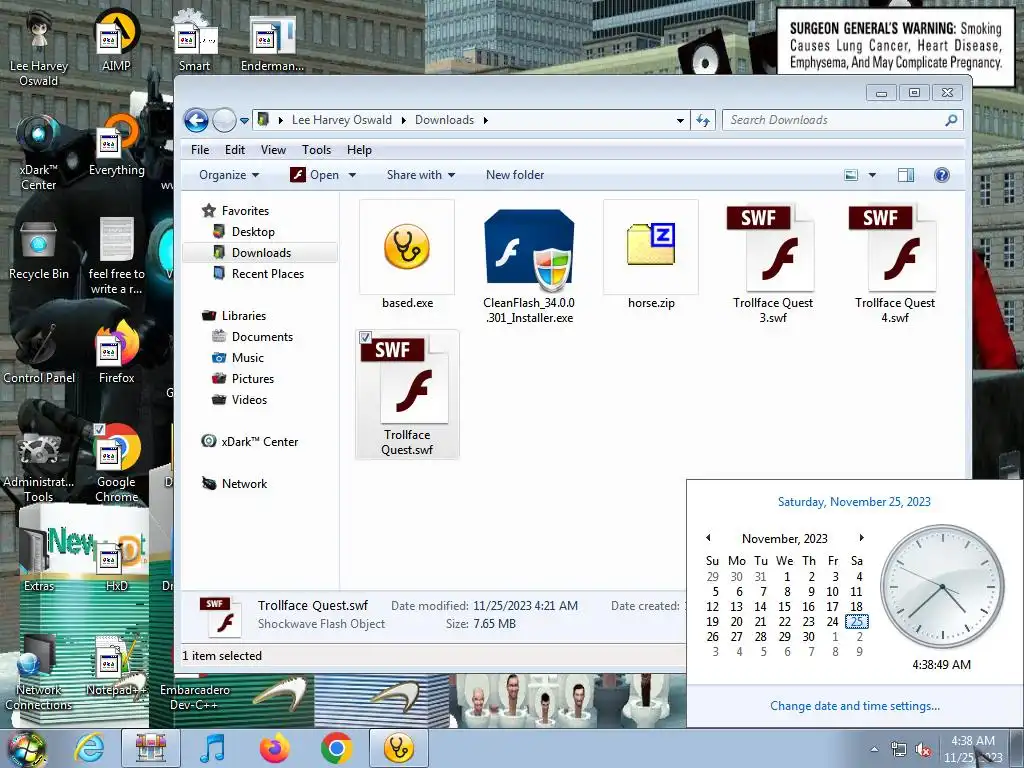Open the view options dropdown arrow
Screen dimensions: 1024x768
[x=872, y=175]
